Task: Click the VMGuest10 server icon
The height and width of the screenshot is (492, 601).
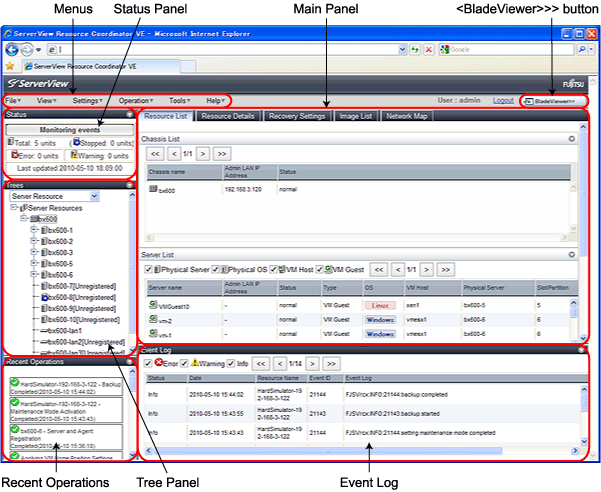Action: (152, 305)
